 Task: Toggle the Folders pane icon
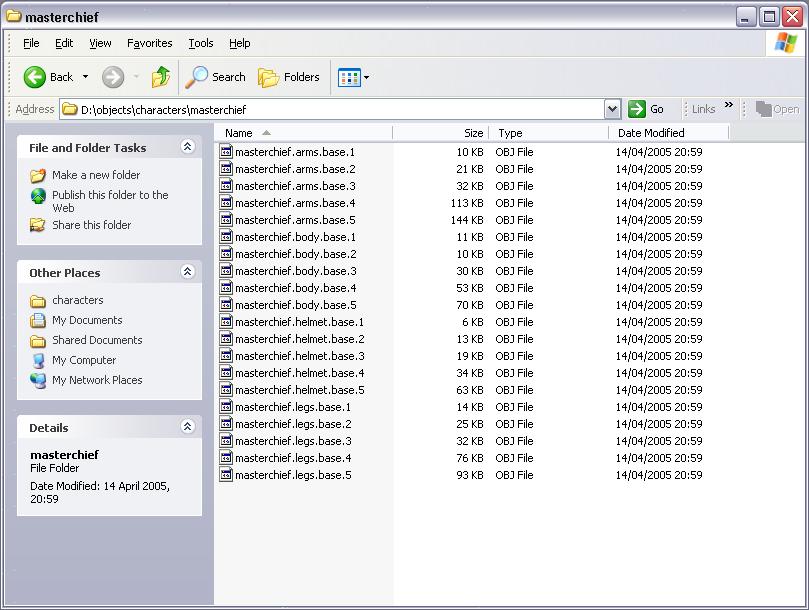[268, 77]
